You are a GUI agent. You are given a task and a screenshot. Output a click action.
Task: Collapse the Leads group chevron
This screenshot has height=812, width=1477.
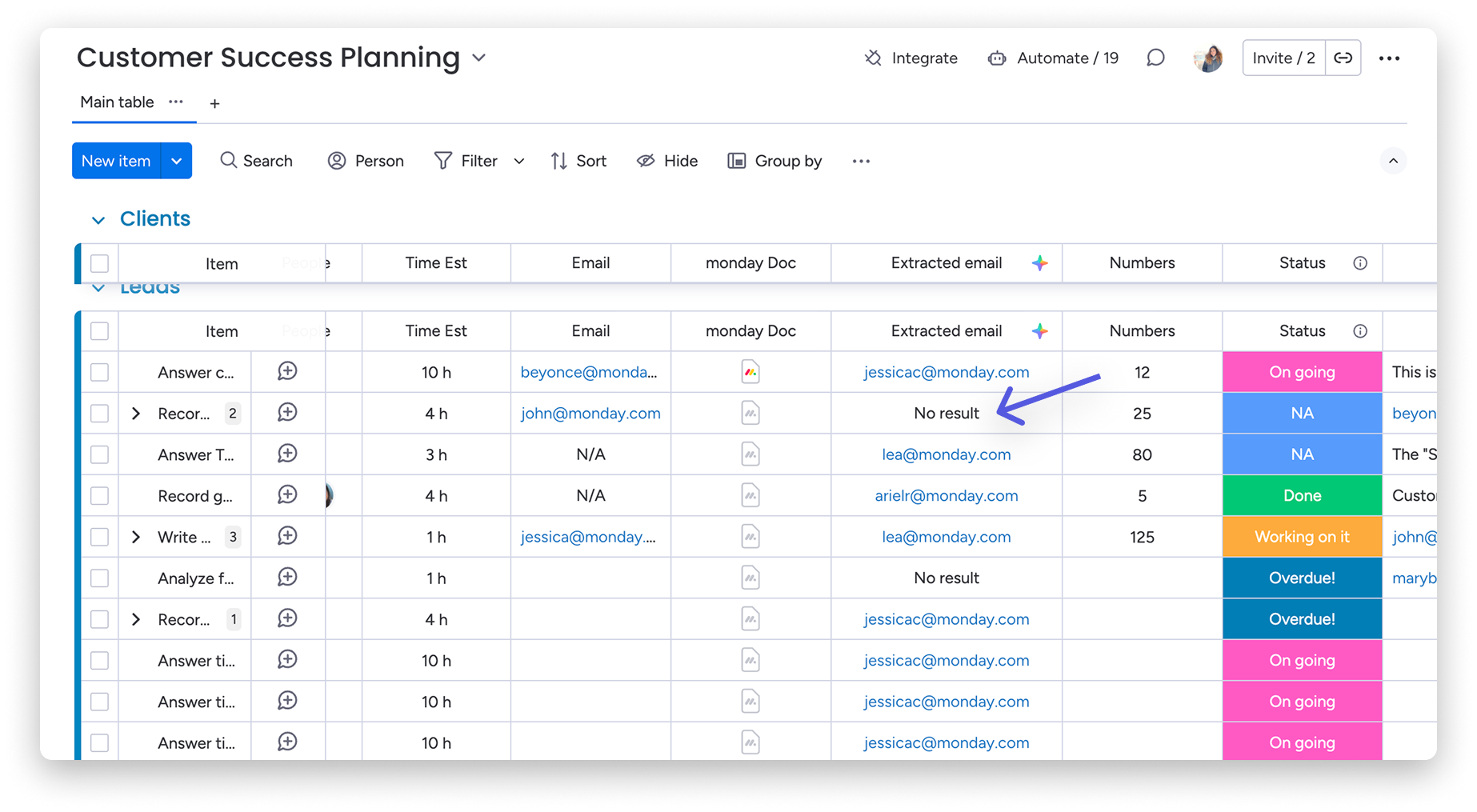(98, 288)
